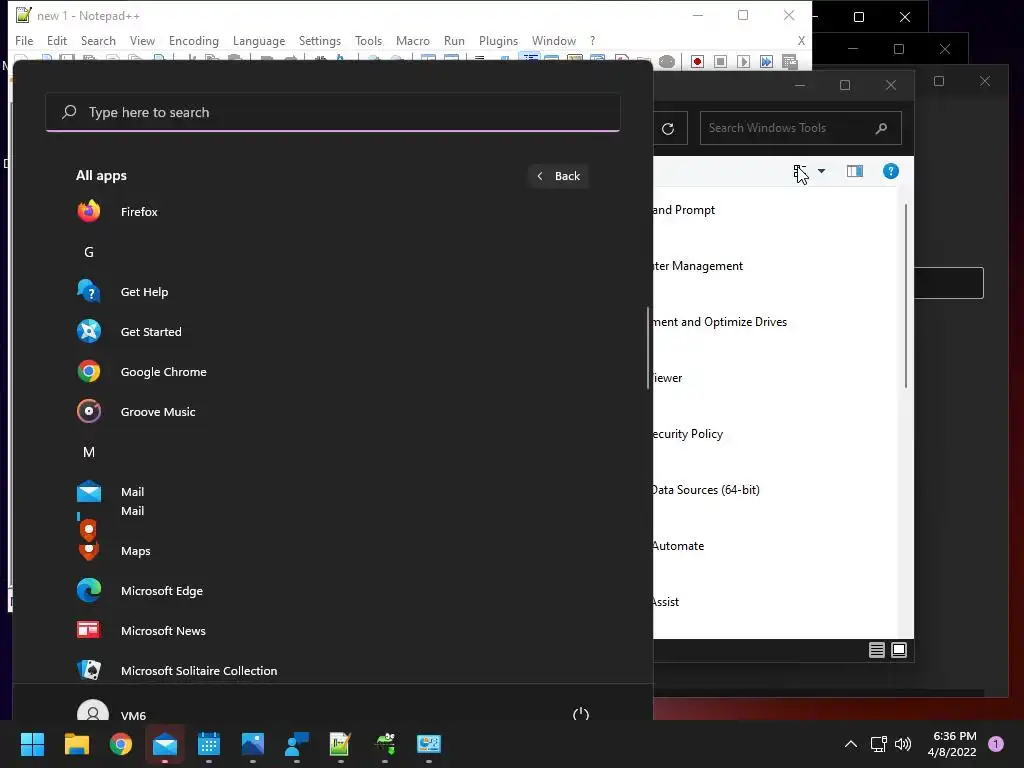Click the Start menu apps list scrollbar
Image resolution: width=1024 pixels, height=768 pixels.
pos(648,347)
